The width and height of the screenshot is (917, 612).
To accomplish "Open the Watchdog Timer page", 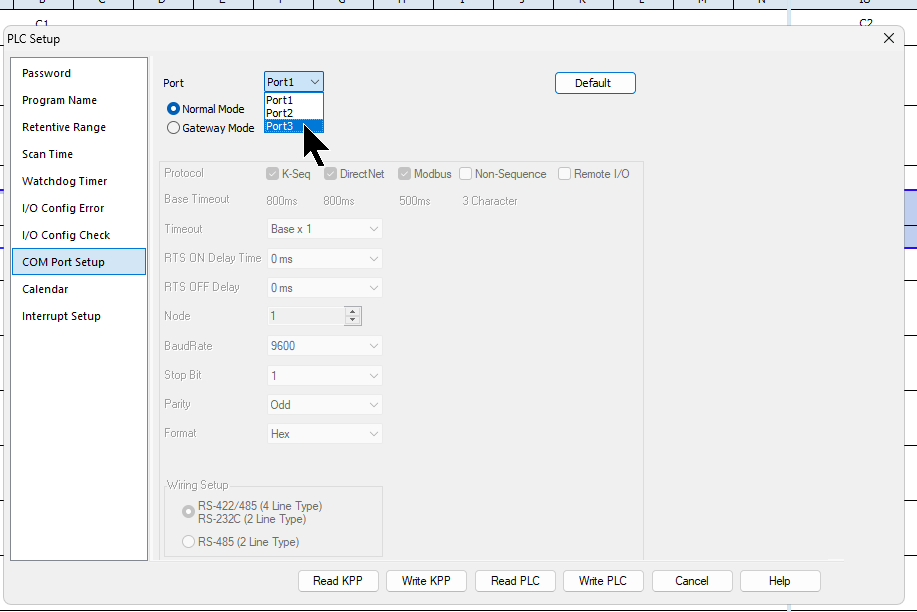I will point(79,181).
